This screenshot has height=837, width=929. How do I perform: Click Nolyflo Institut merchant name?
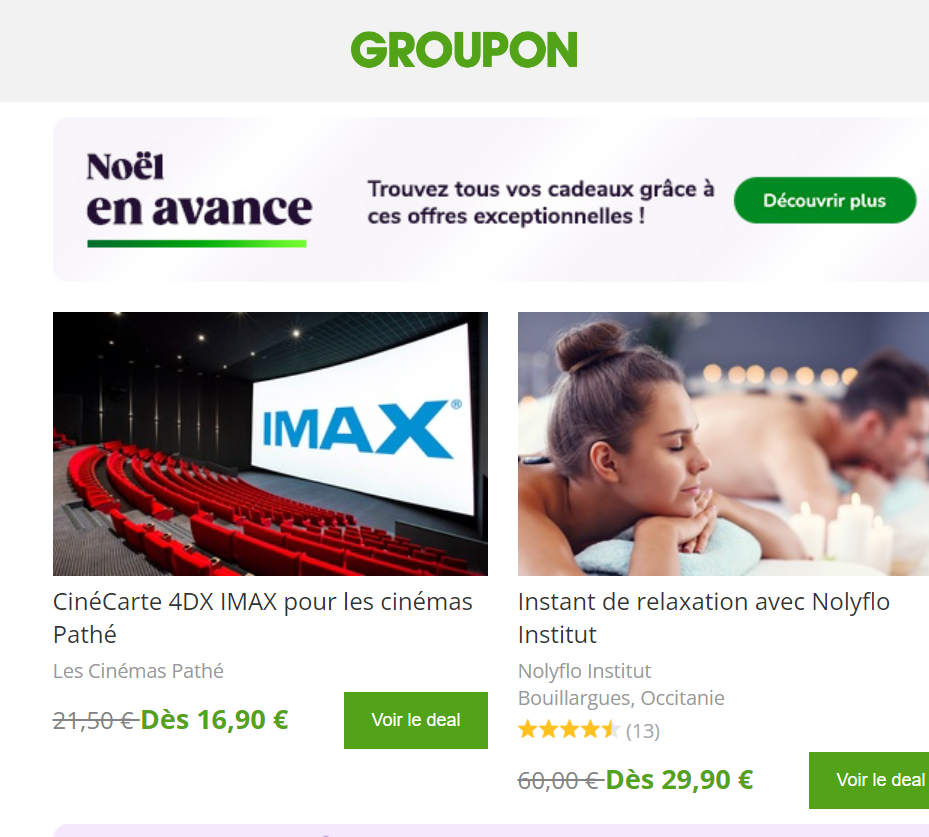tap(584, 671)
